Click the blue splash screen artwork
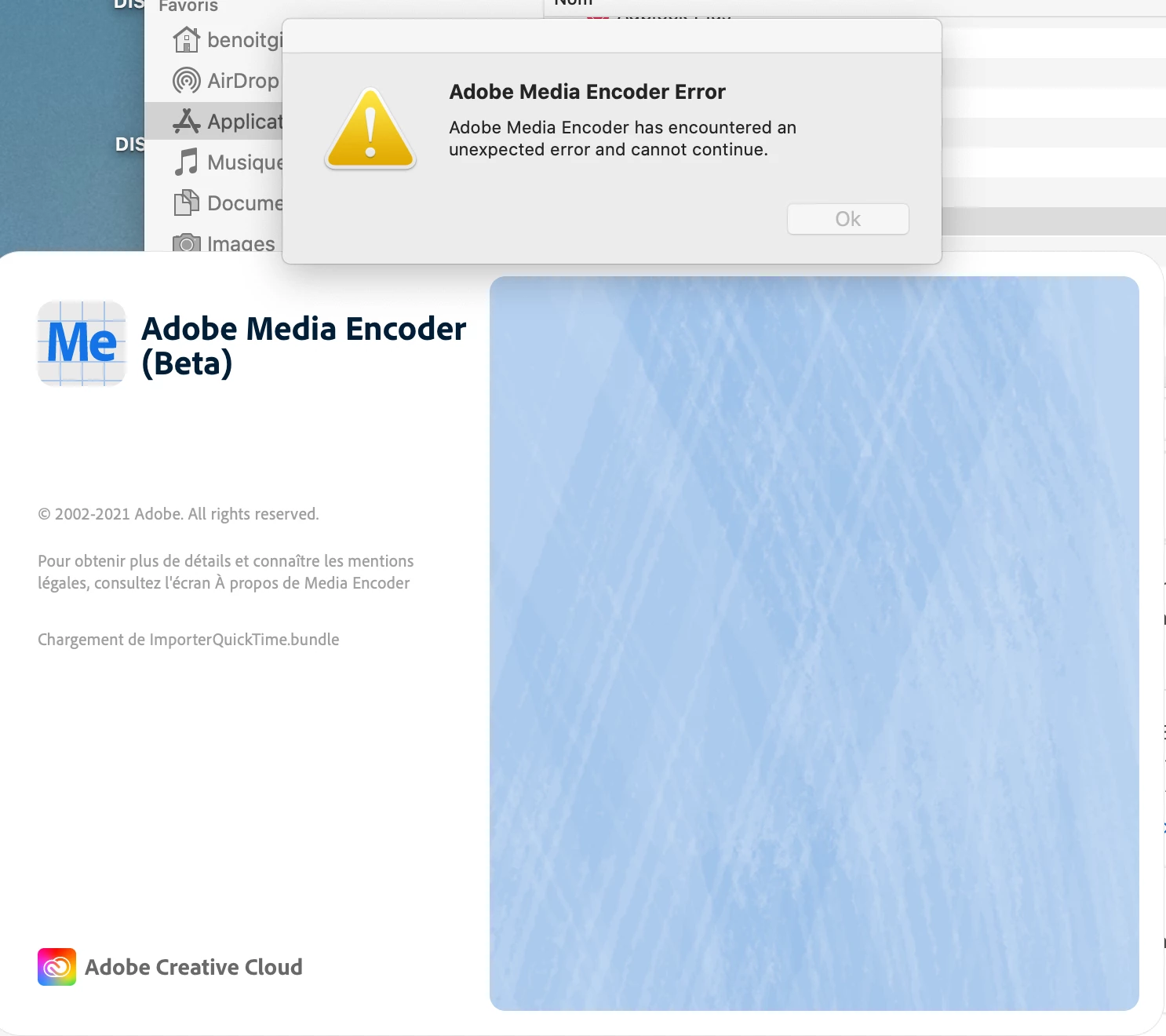The image size is (1166, 1036). [814, 644]
